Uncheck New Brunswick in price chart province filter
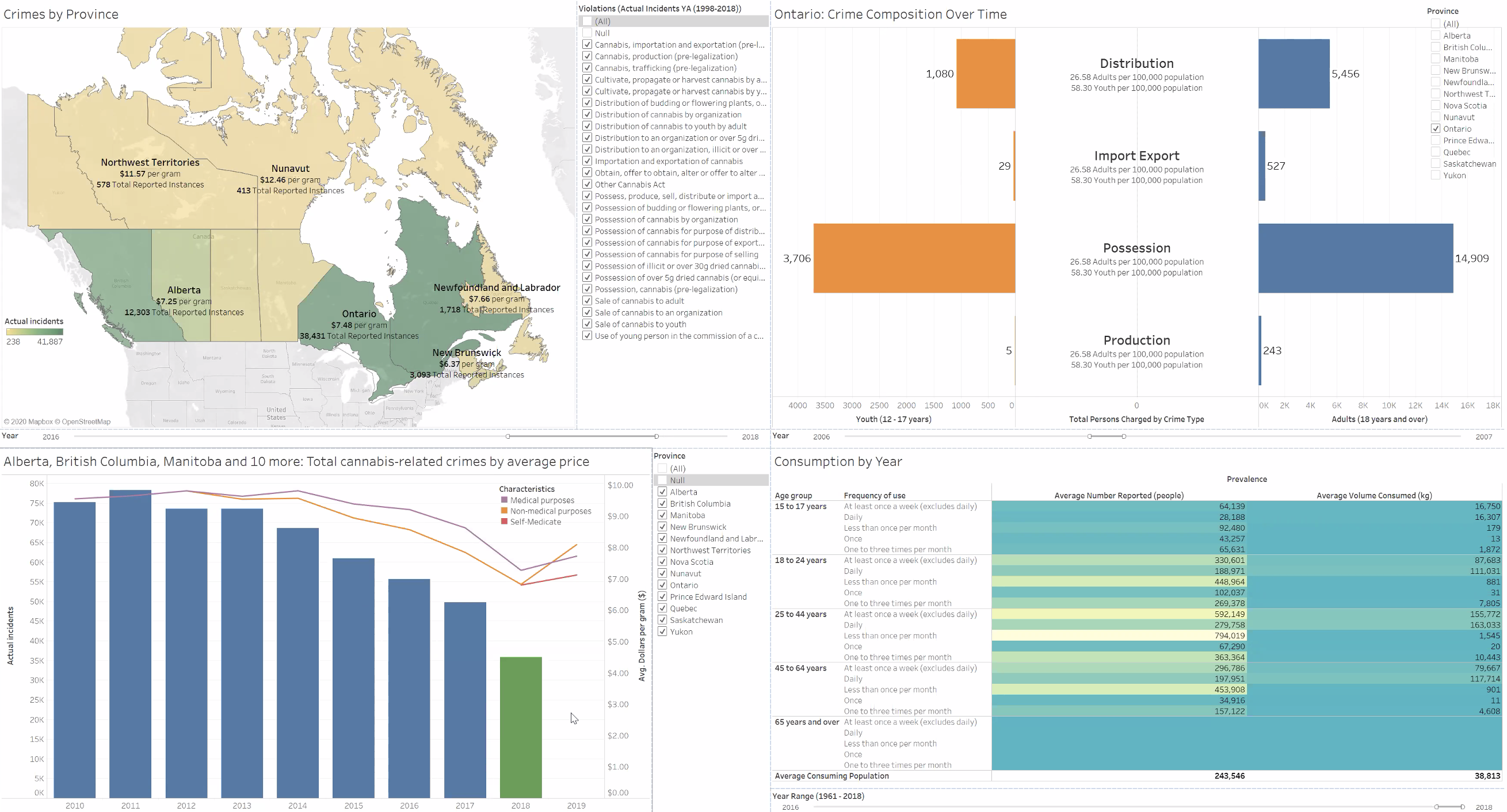Viewport: 1507px width, 812px height. tap(662, 527)
